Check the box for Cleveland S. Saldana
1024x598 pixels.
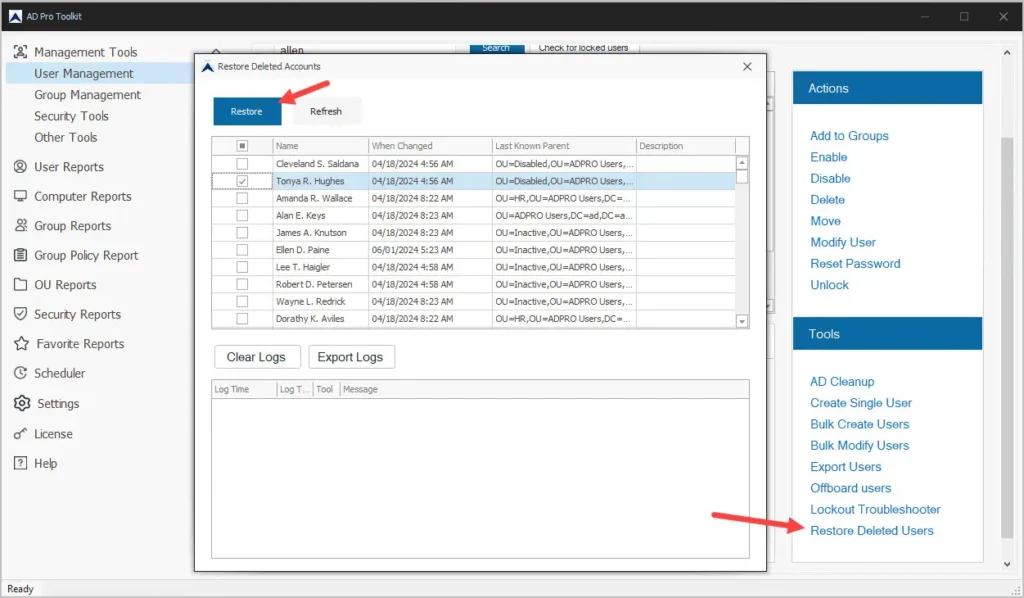[x=242, y=164]
